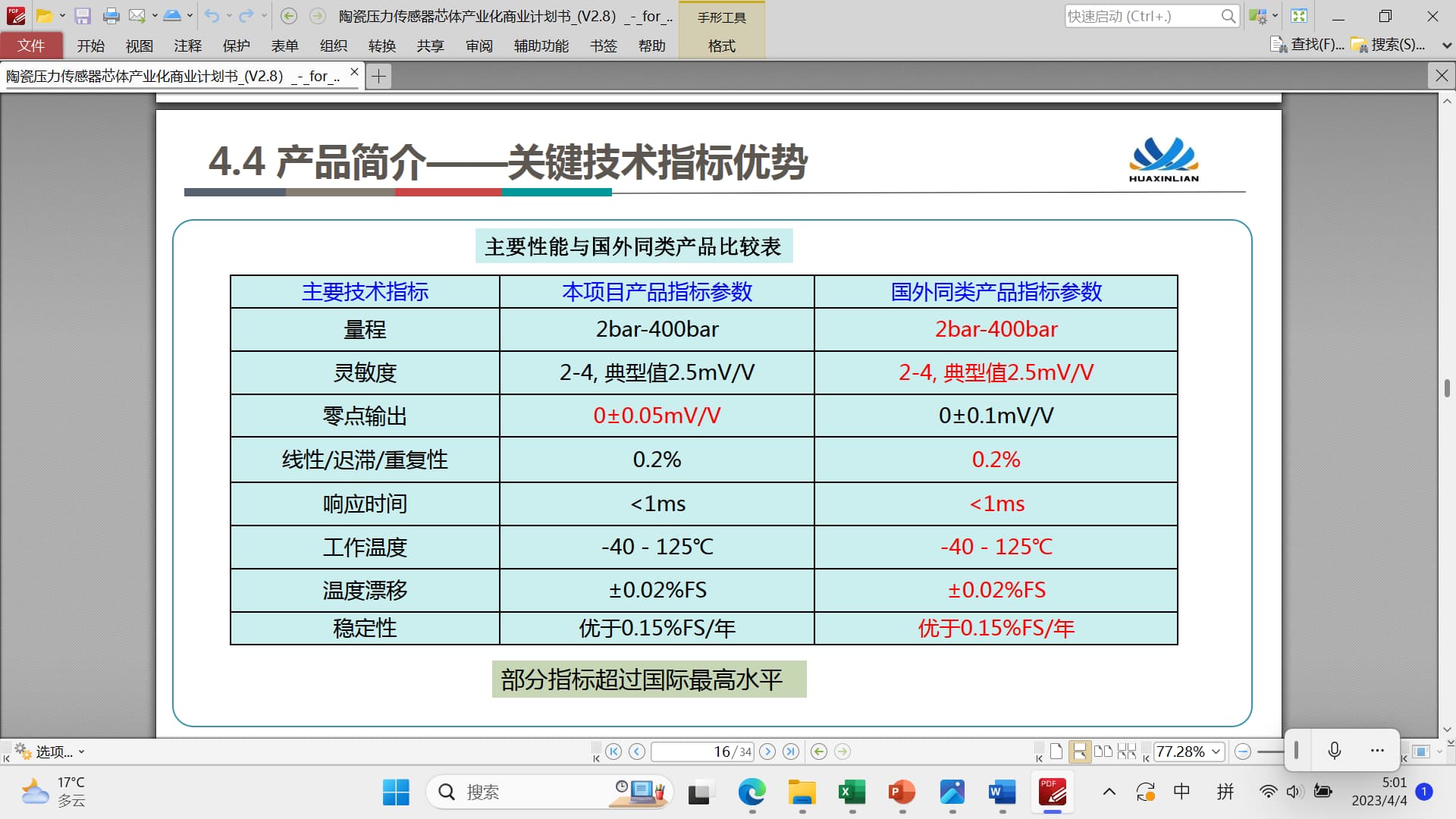Go to next page arrow

coord(767,752)
